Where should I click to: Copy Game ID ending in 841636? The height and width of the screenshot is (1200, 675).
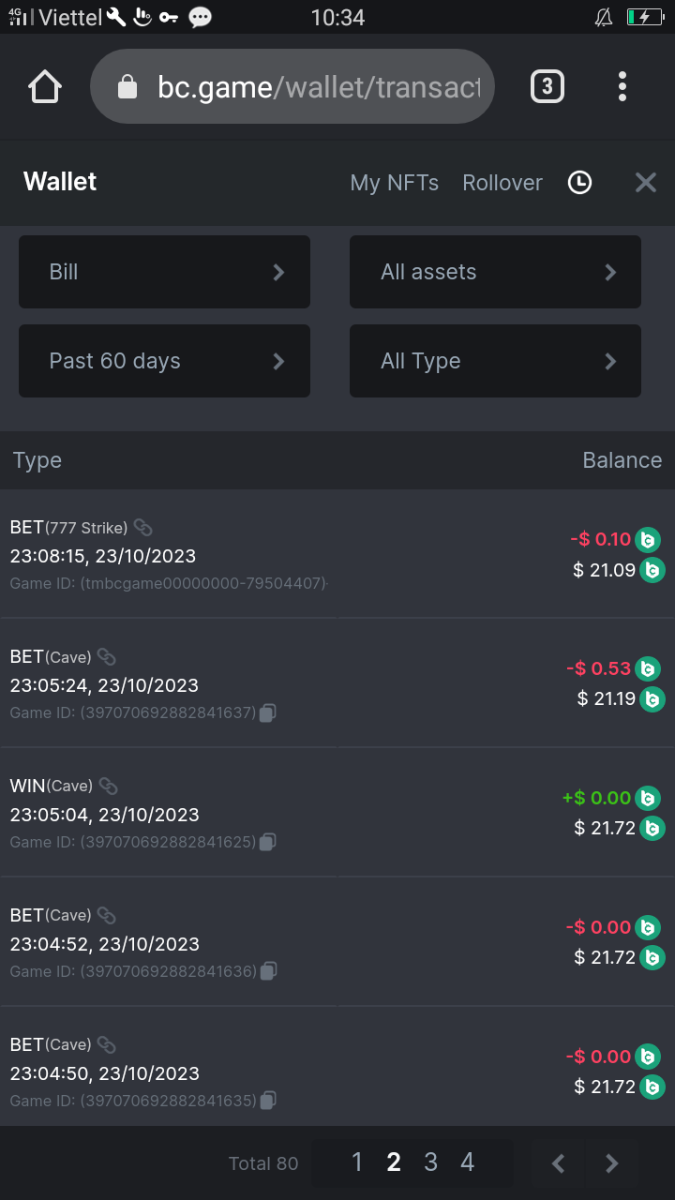coord(268,971)
